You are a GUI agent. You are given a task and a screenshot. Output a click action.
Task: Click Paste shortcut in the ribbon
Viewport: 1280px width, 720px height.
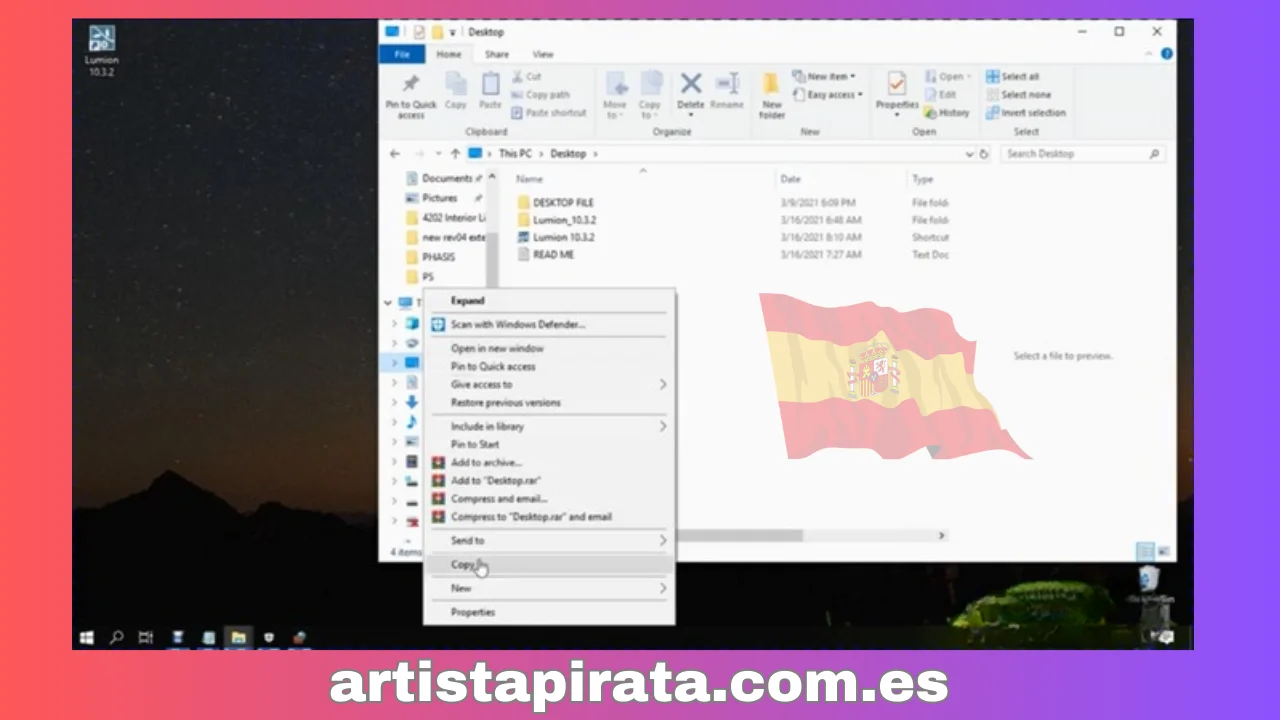click(548, 113)
